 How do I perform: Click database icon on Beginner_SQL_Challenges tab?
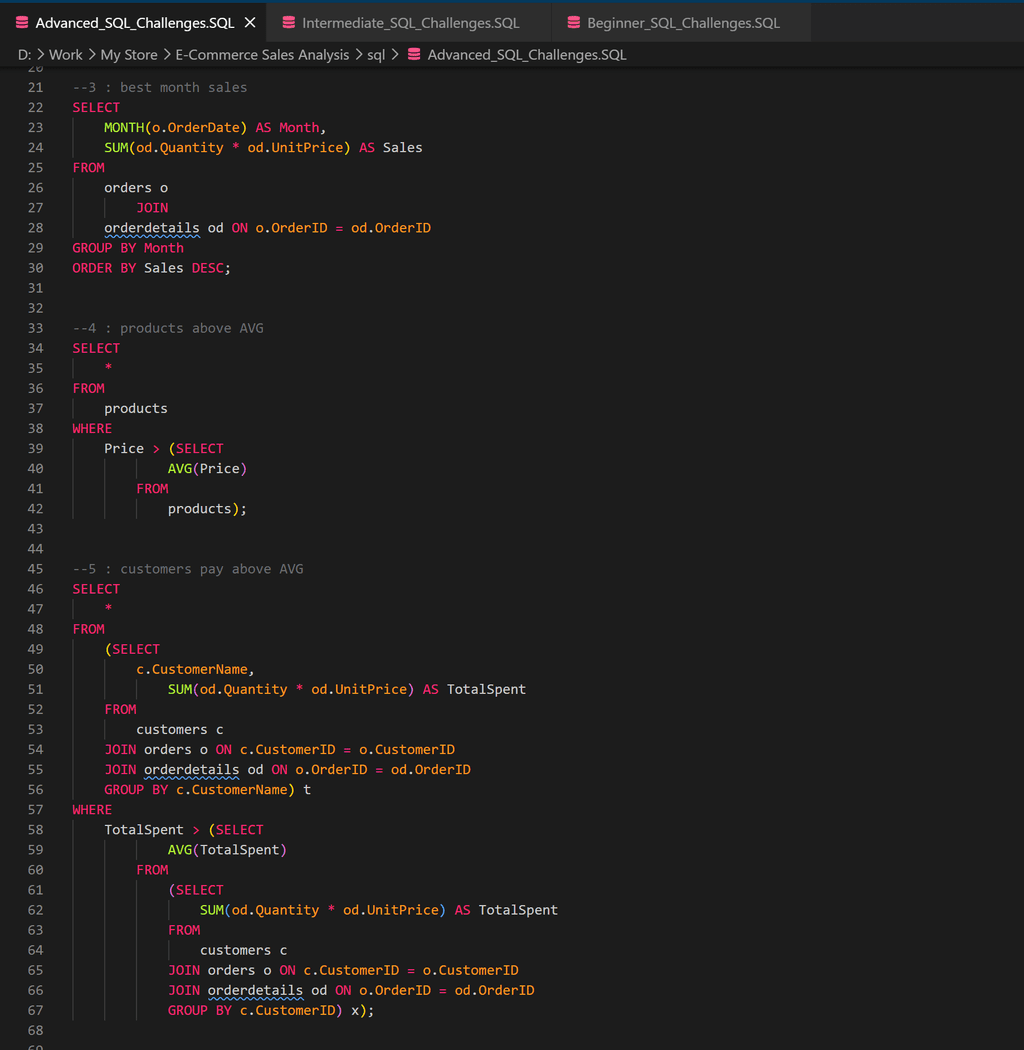[573, 23]
